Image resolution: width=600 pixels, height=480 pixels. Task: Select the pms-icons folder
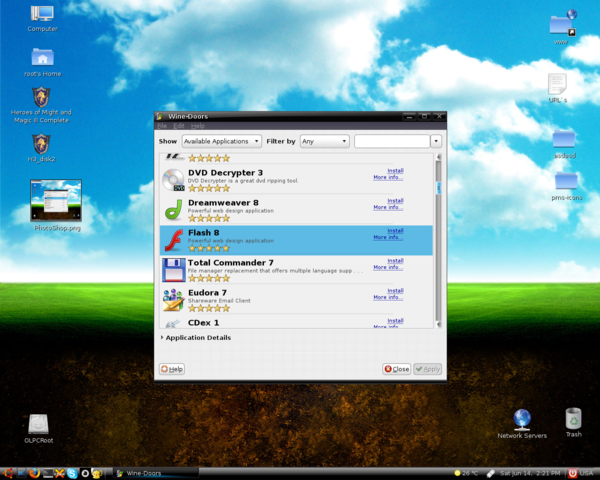566,181
